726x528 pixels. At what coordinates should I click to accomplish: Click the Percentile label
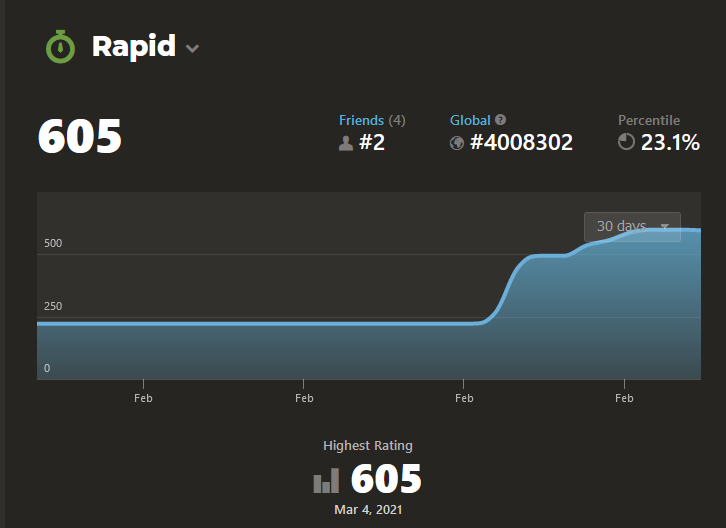pos(649,120)
